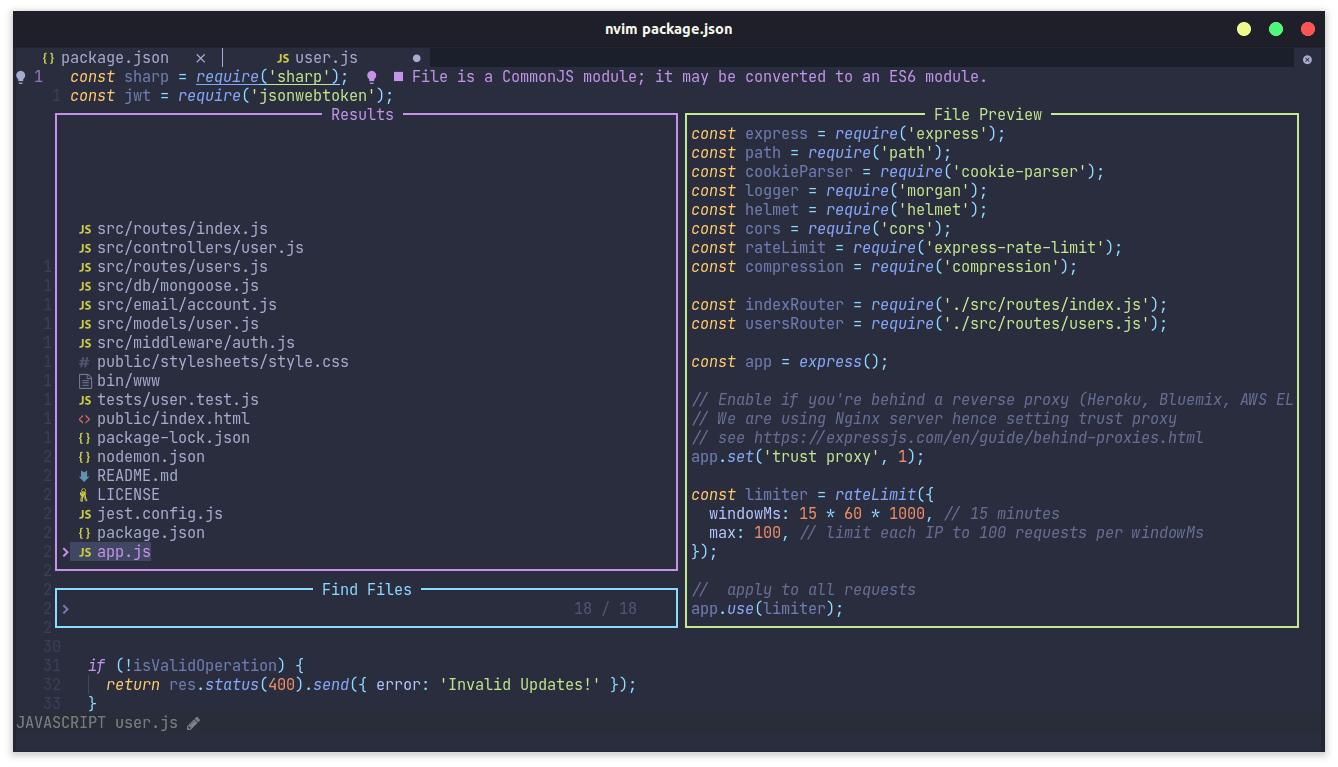Click the README.md markdown arrow icon

85,476
